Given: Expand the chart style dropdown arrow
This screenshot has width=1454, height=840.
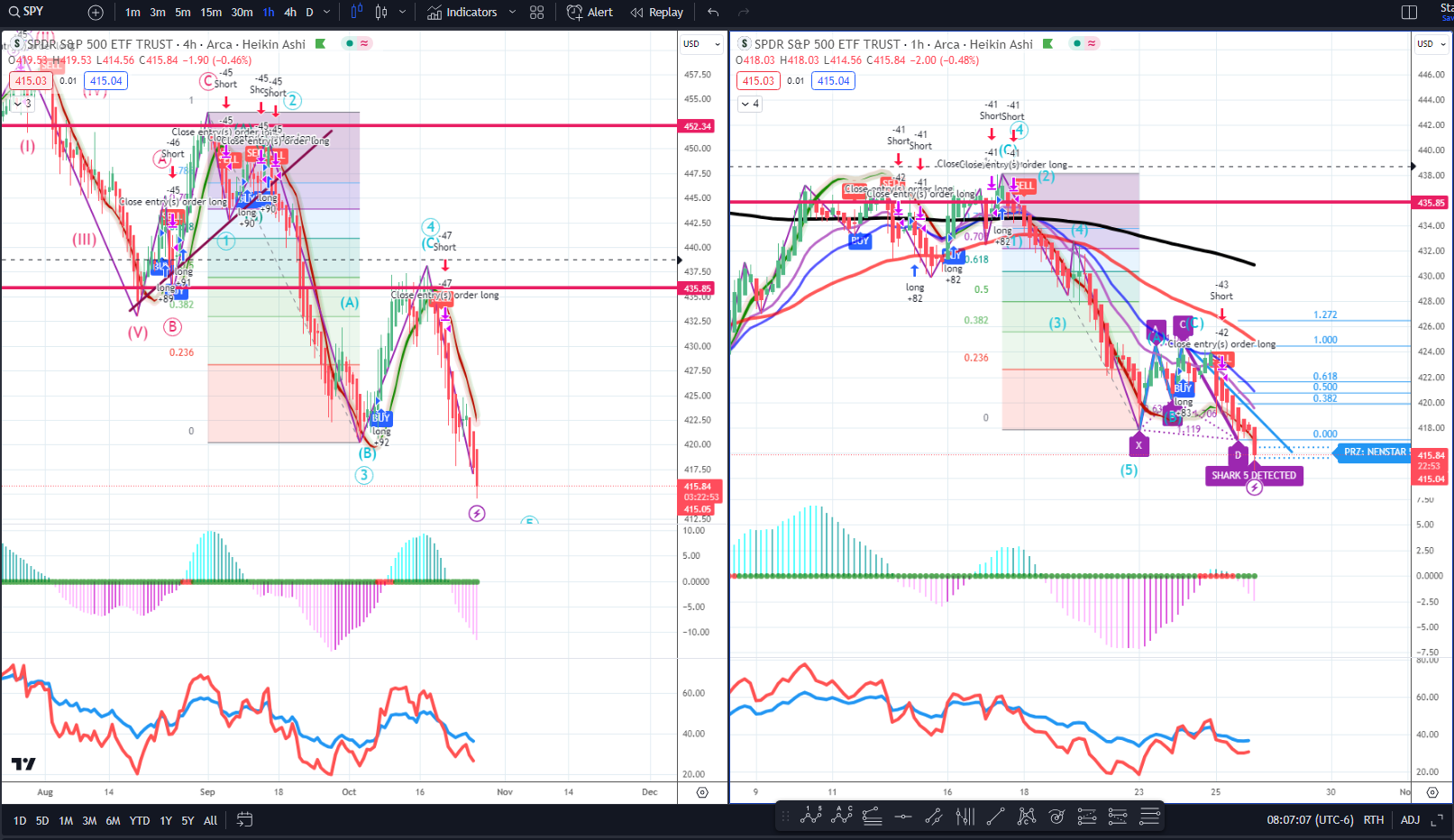Looking at the screenshot, I should point(402,13).
